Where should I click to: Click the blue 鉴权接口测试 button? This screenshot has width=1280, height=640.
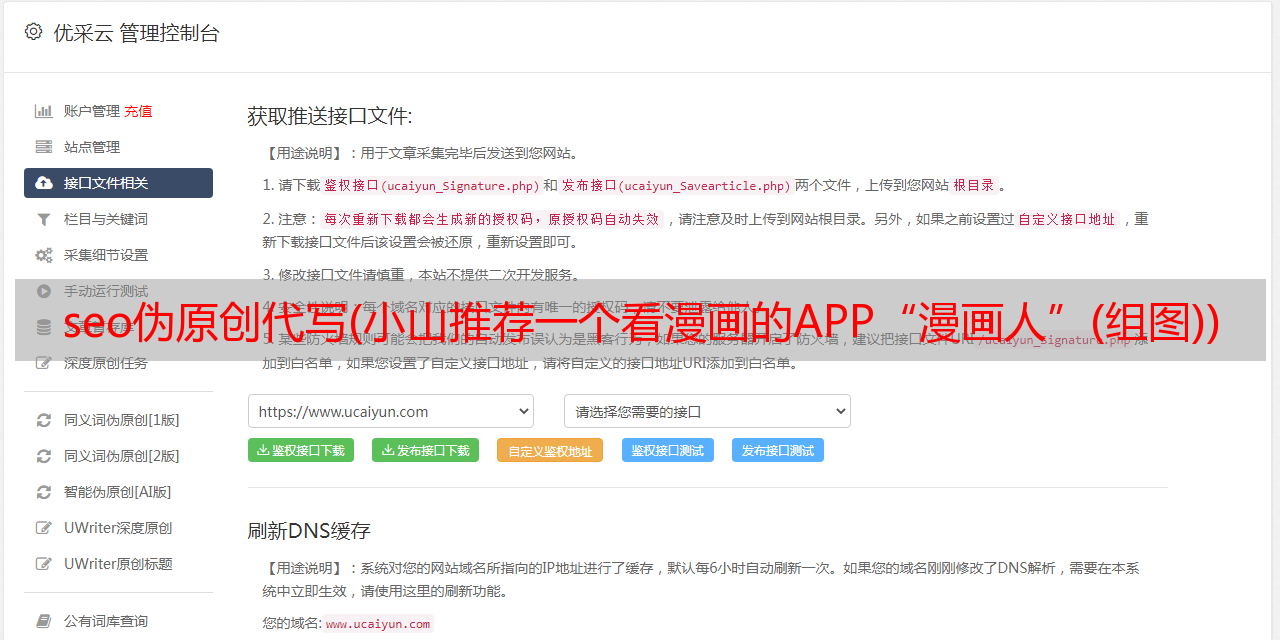click(x=668, y=450)
